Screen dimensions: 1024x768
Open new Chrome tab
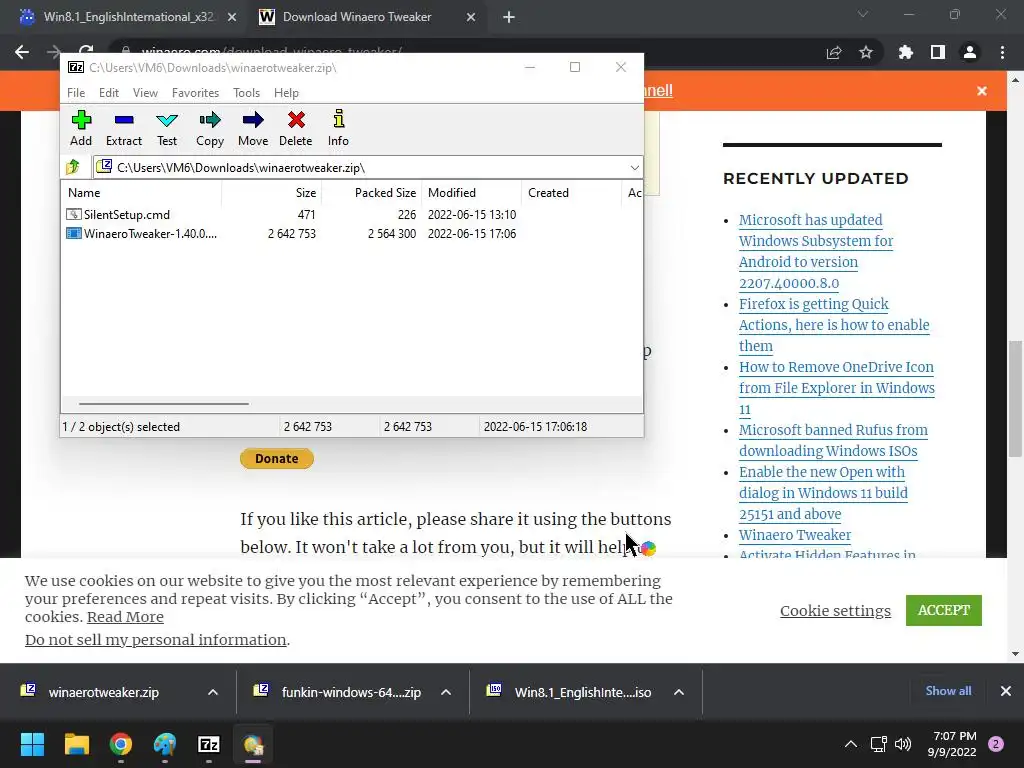(x=509, y=17)
